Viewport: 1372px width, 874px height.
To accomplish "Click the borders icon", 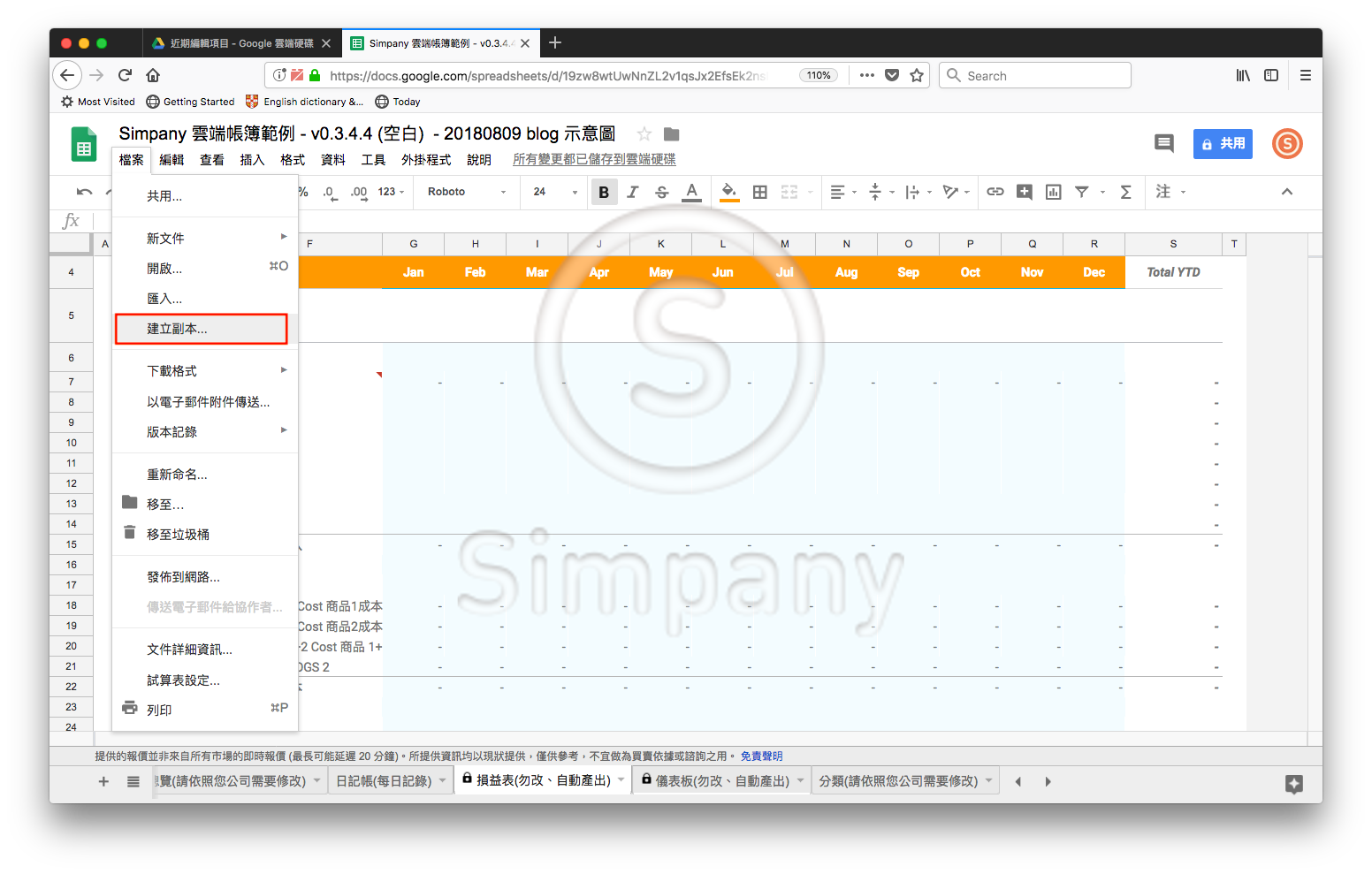I will pyautogui.click(x=759, y=192).
